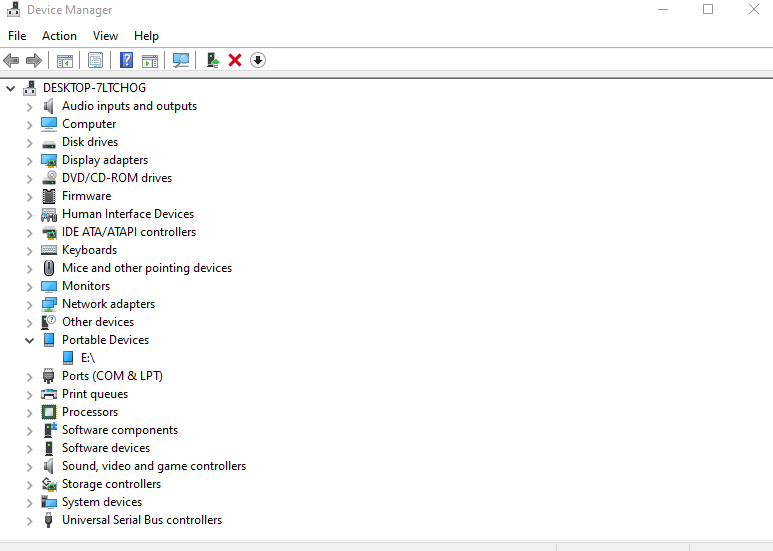The width and height of the screenshot is (773, 551).
Task: Expand the Monitors category
Action: [x=30, y=287]
